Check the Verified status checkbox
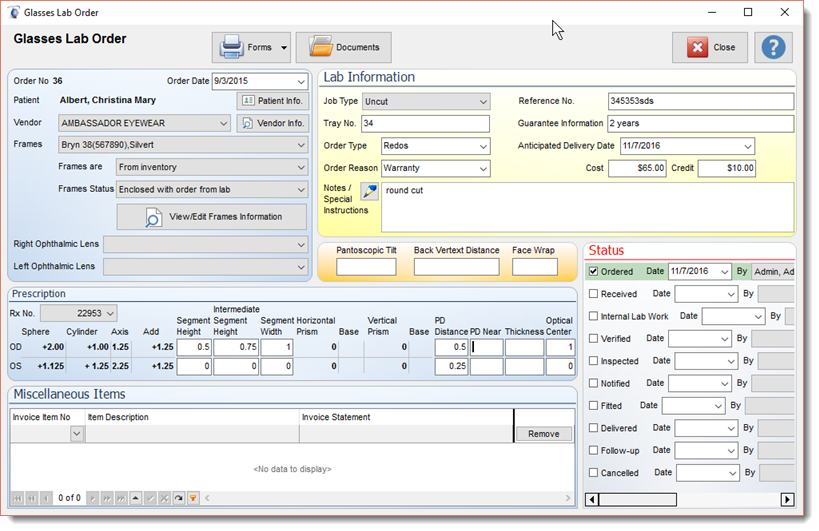 tap(593, 338)
